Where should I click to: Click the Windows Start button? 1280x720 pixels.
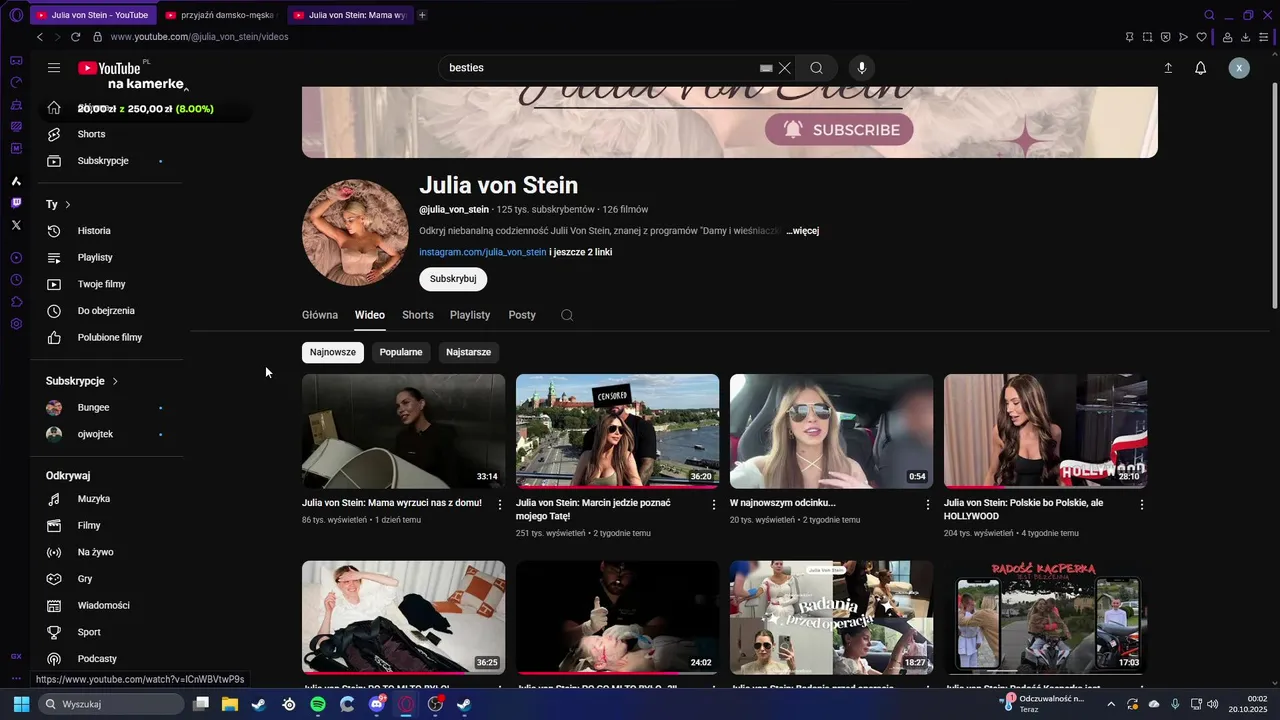pos(21,704)
